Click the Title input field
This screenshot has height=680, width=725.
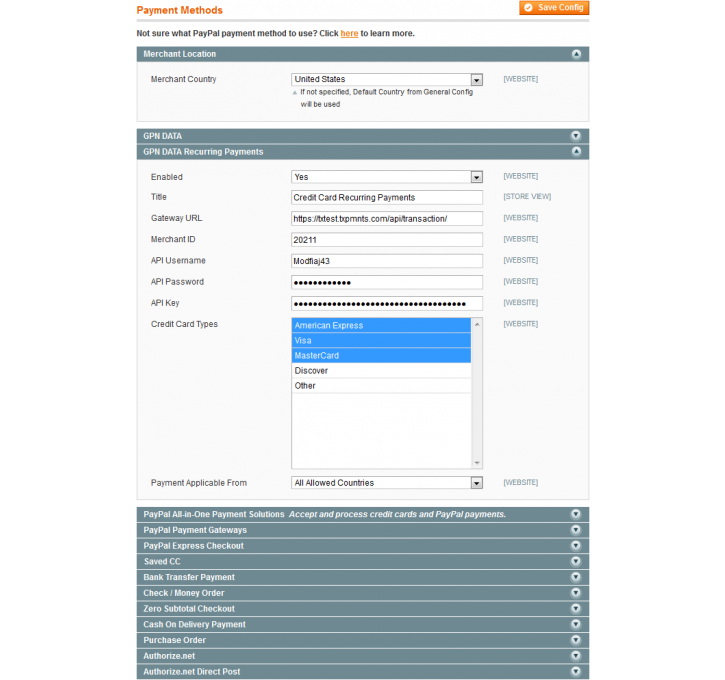point(387,197)
